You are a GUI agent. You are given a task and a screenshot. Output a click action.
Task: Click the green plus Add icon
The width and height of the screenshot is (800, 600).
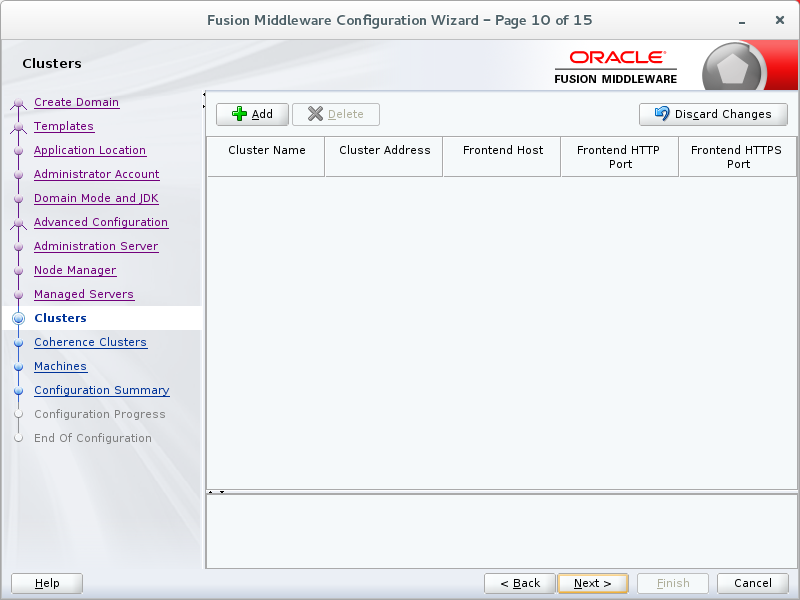coord(239,114)
